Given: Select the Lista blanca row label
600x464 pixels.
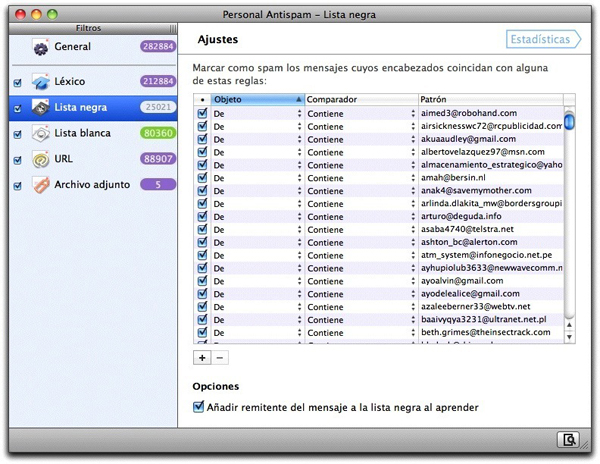Looking at the screenshot, I should pyautogui.click(x=82, y=133).
